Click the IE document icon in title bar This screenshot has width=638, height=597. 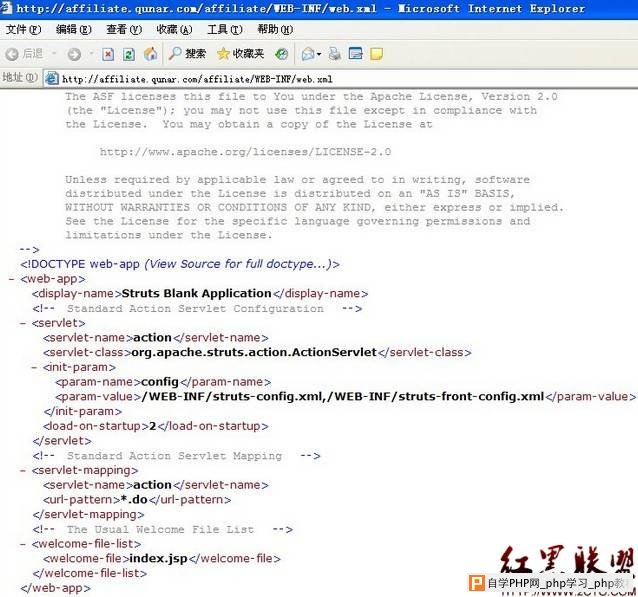coord(6,8)
